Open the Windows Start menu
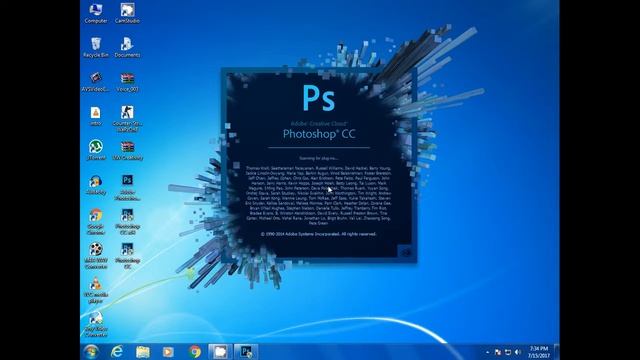This screenshot has height=360, width=640. click(91, 352)
